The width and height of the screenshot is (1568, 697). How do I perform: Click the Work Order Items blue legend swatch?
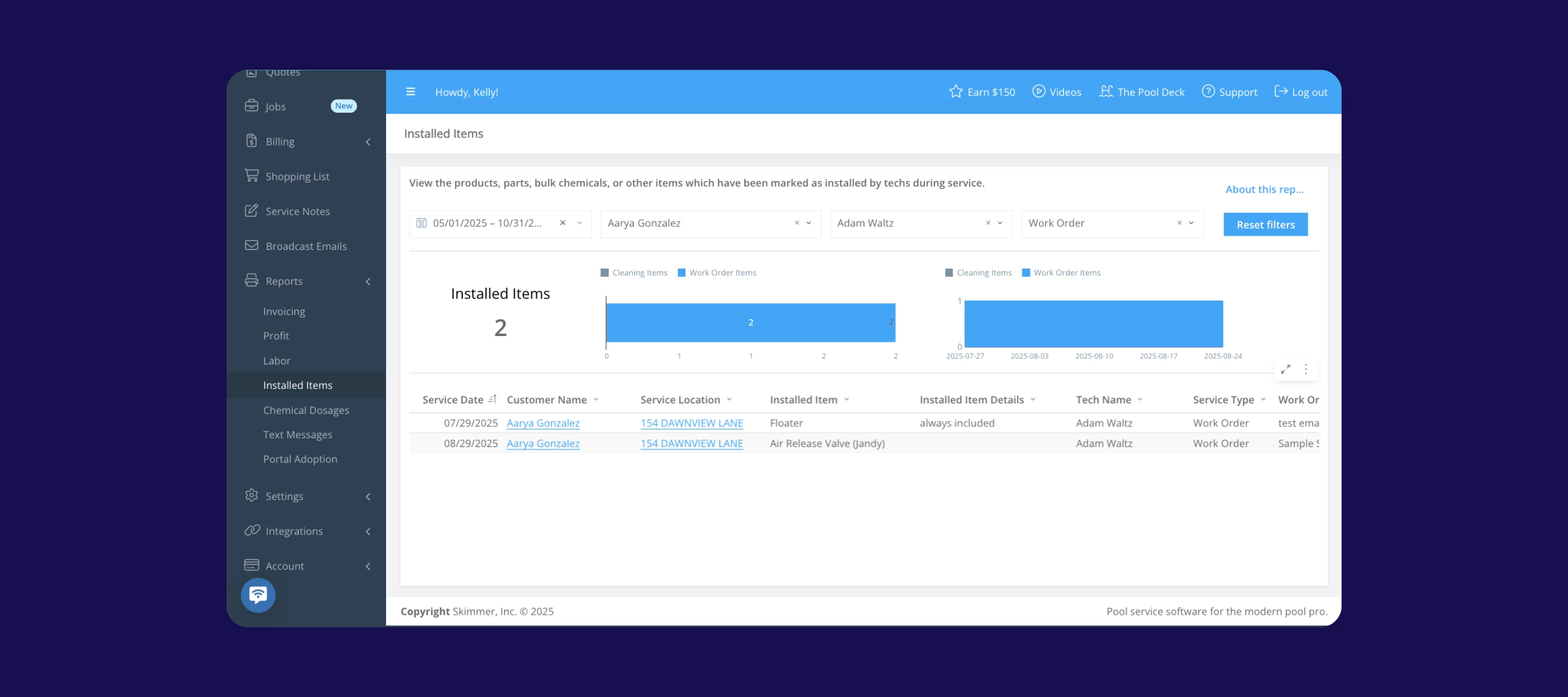(682, 273)
